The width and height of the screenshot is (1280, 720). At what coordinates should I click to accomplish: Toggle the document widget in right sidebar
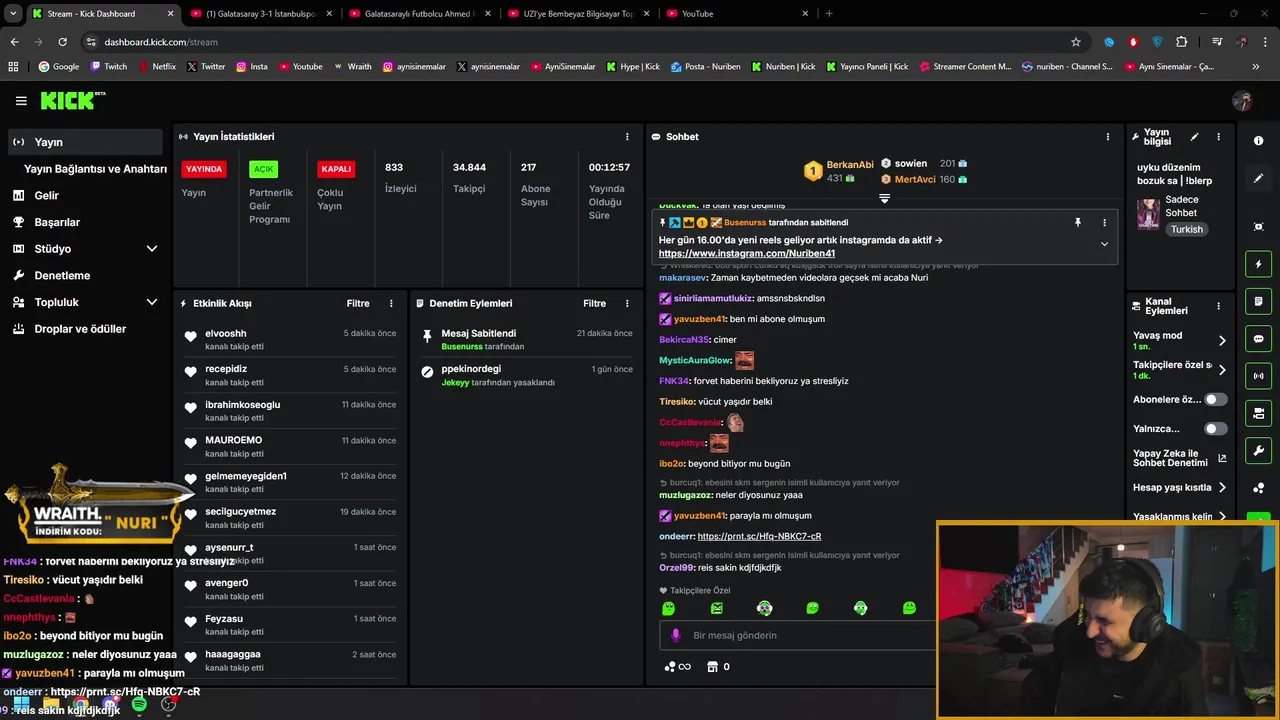click(1258, 301)
